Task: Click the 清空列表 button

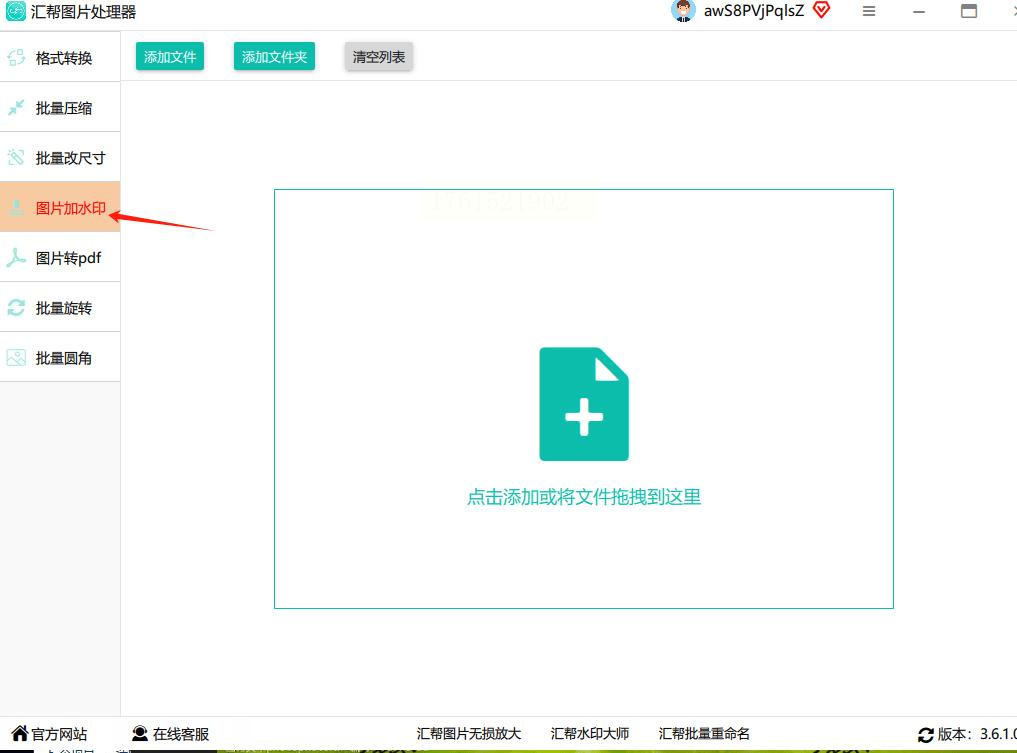Action: coord(379,56)
